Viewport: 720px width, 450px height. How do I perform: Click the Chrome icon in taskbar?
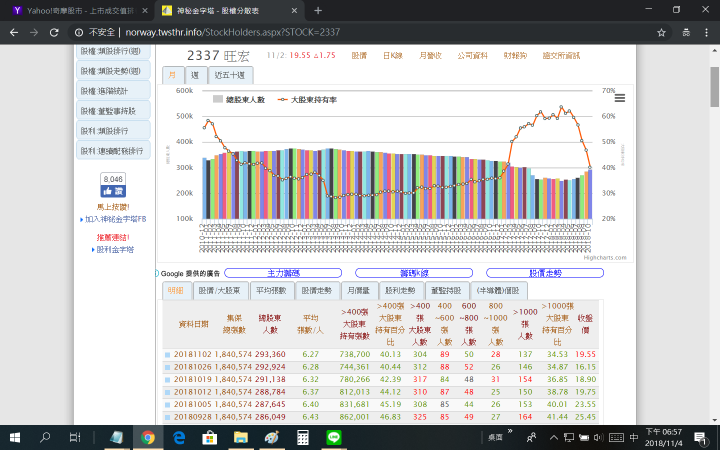(148, 438)
